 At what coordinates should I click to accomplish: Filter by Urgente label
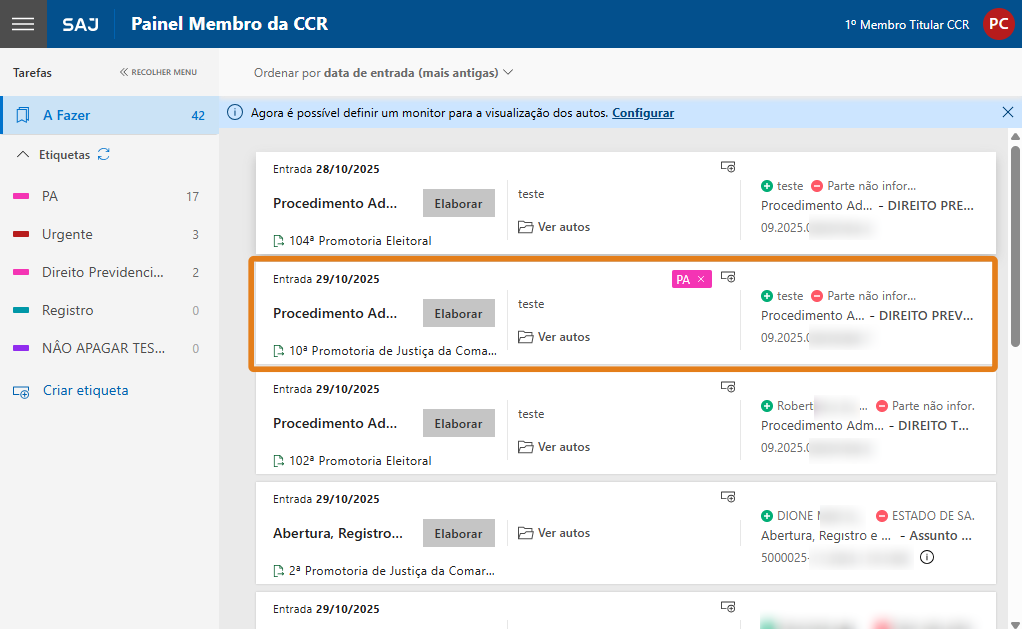pyautogui.click(x=67, y=235)
